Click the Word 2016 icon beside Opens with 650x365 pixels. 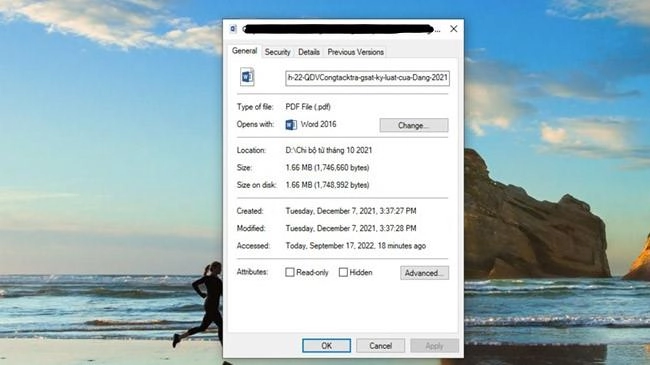[291, 124]
